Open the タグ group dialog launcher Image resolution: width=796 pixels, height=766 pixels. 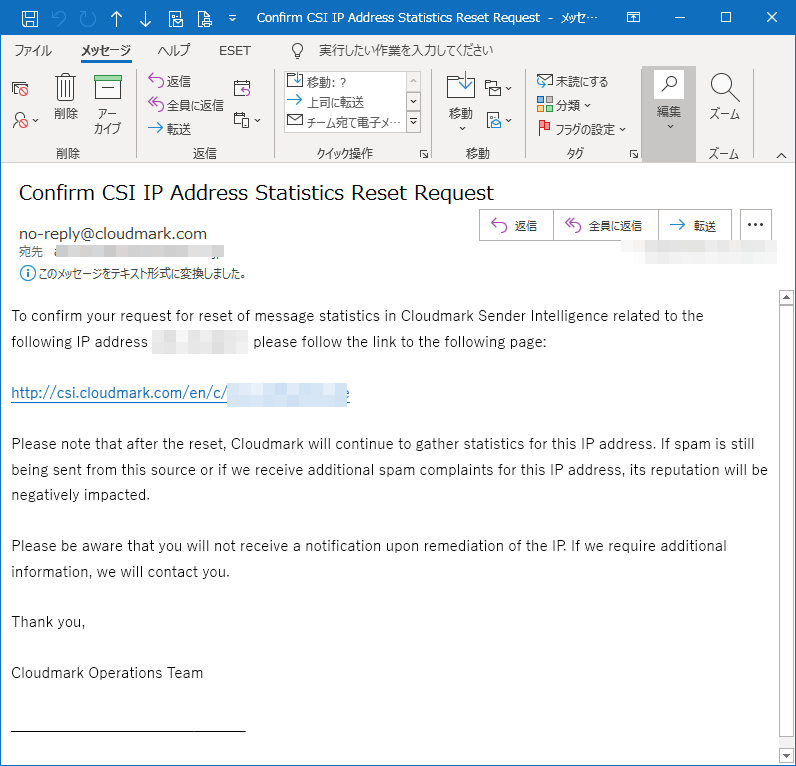pyautogui.click(x=634, y=154)
